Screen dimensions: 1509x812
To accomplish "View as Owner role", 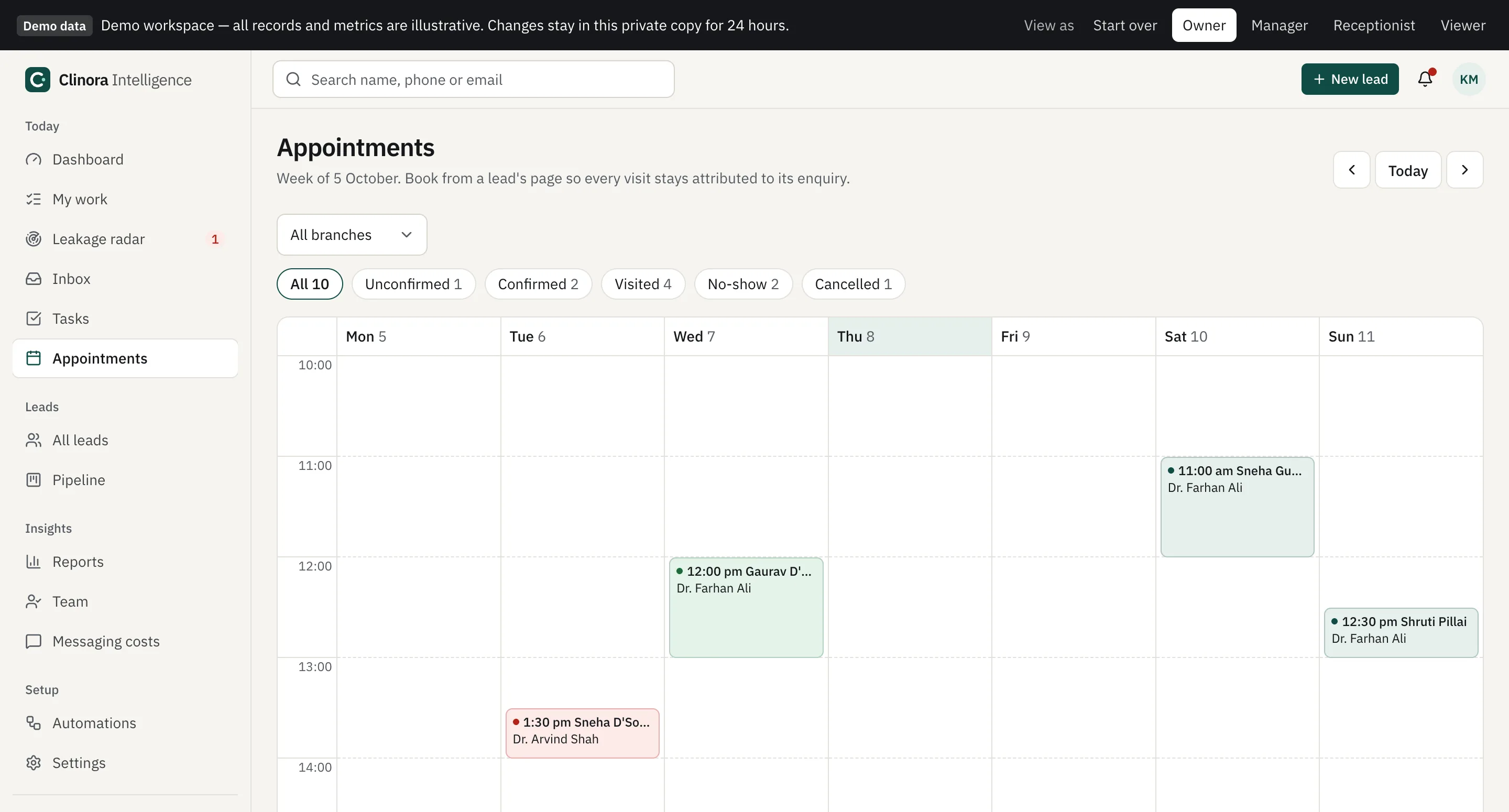I will [x=1204, y=25].
